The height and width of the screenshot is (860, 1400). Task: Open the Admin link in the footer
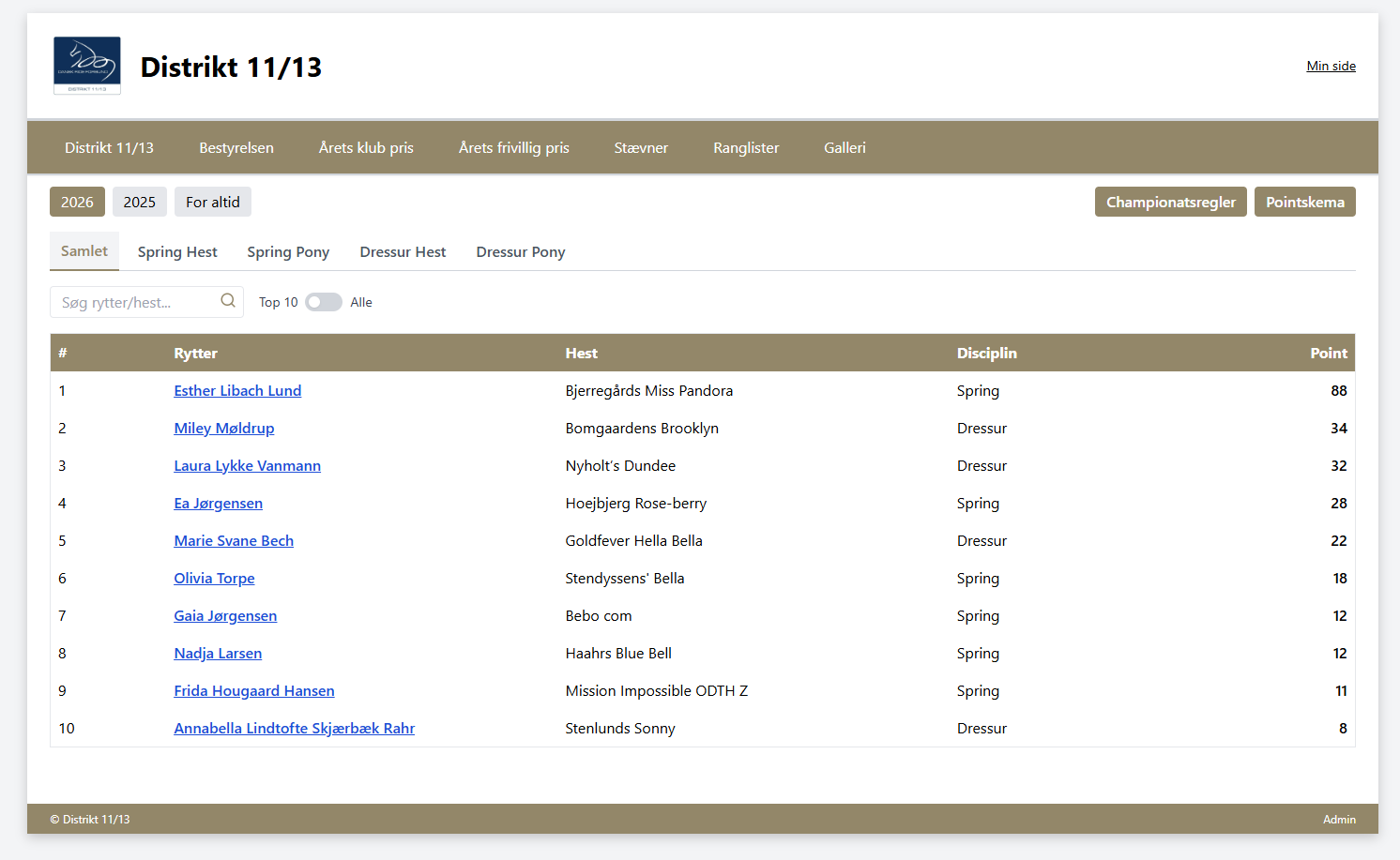1339,819
